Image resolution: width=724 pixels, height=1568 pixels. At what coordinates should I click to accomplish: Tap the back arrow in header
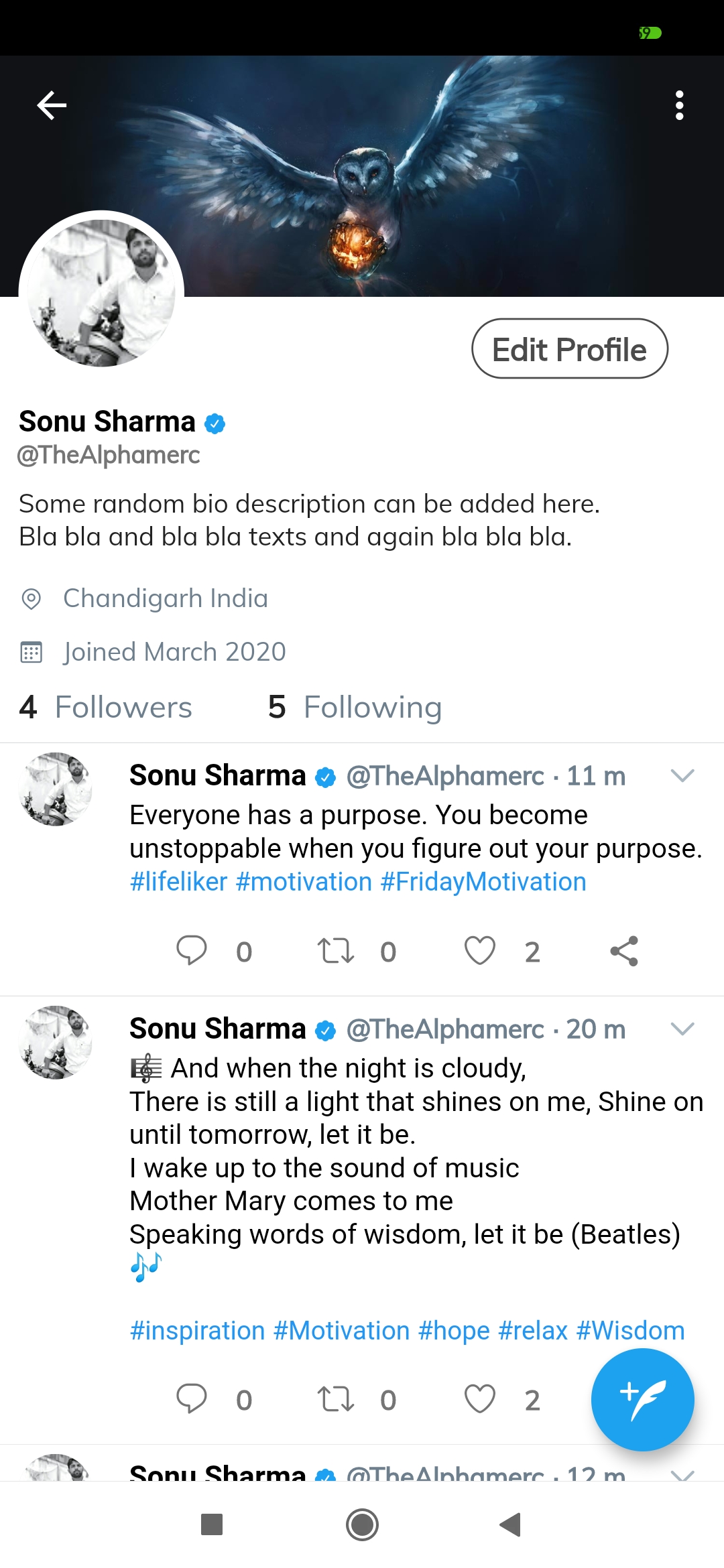tap(52, 105)
